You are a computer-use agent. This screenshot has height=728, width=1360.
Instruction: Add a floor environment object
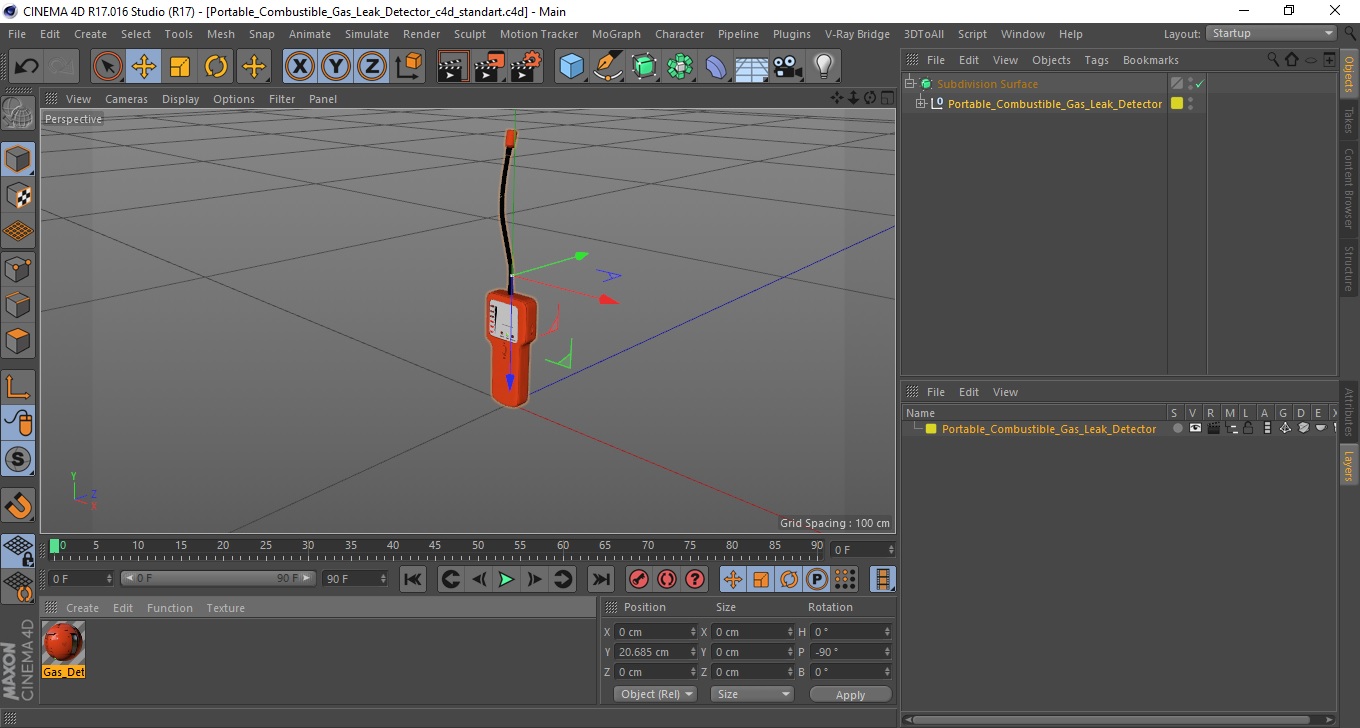click(751, 67)
